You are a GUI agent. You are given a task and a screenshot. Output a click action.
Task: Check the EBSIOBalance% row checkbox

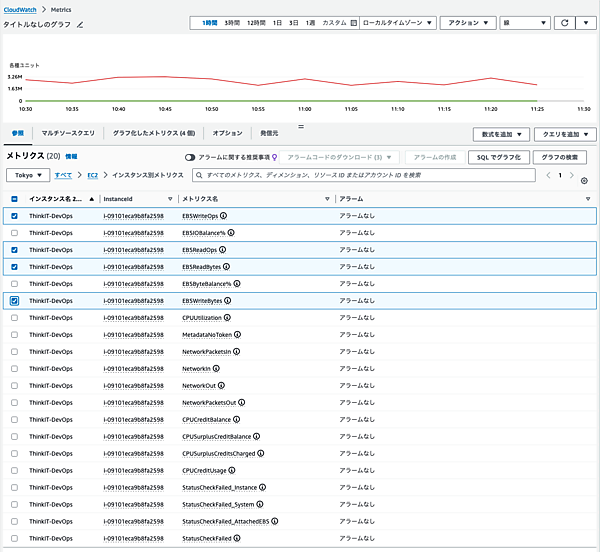[14, 232]
